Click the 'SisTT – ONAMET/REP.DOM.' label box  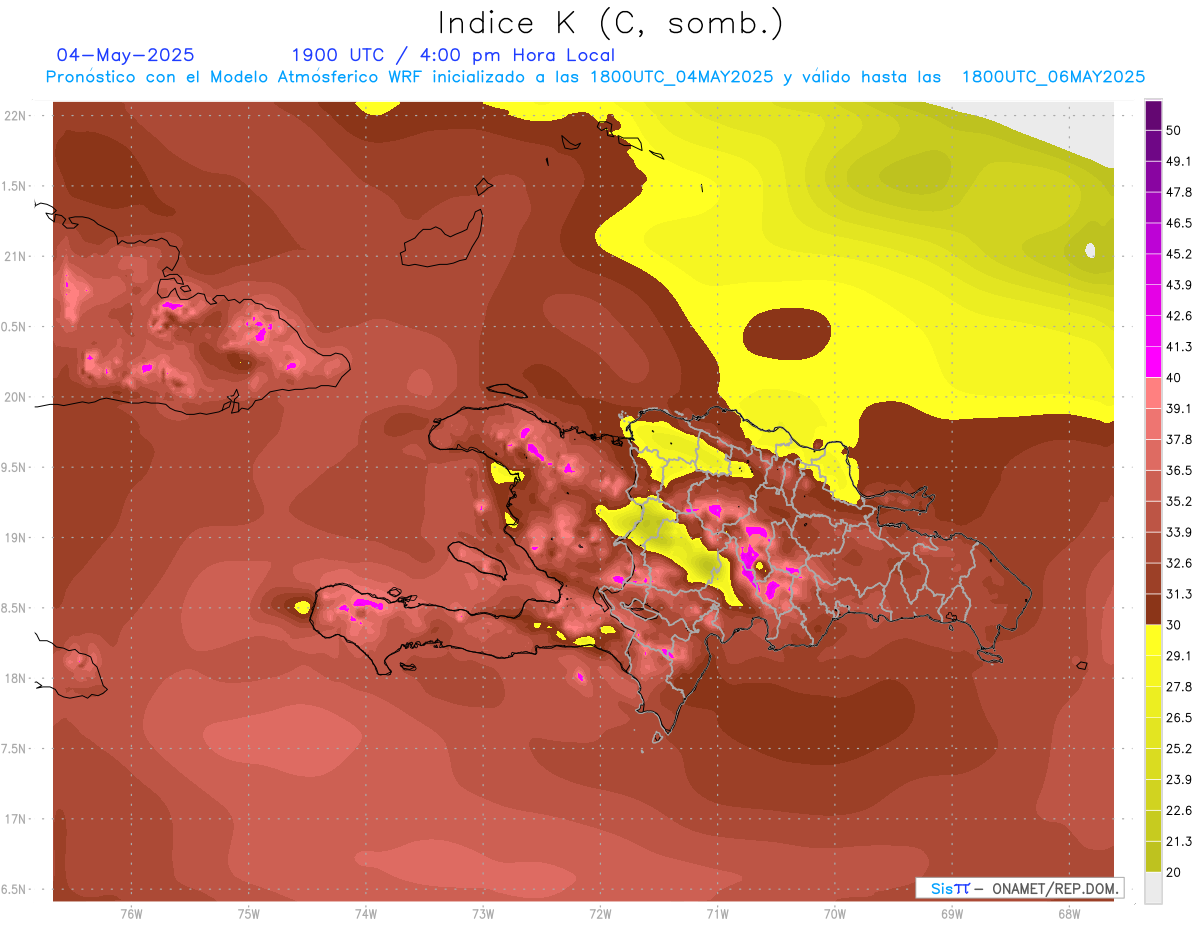pyautogui.click(x=1019, y=888)
